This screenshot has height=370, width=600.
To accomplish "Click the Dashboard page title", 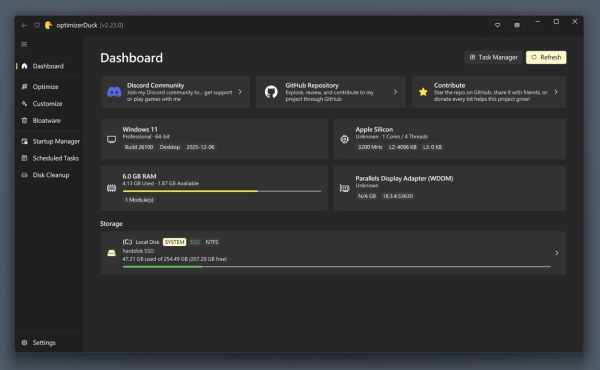I will click(x=132, y=58).
